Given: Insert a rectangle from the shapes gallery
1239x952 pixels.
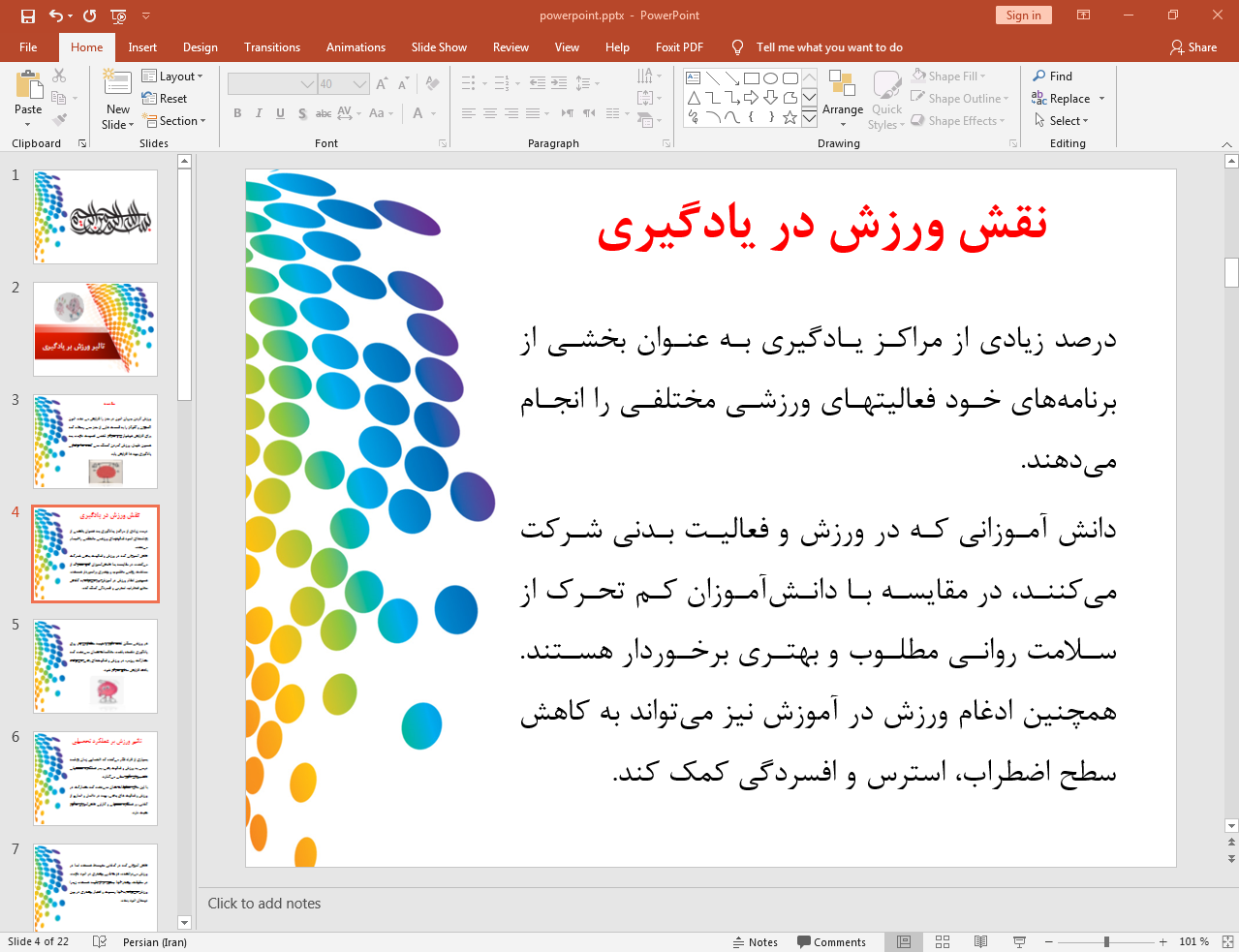Looking at the screenshot, I should (x=751, y=78).
